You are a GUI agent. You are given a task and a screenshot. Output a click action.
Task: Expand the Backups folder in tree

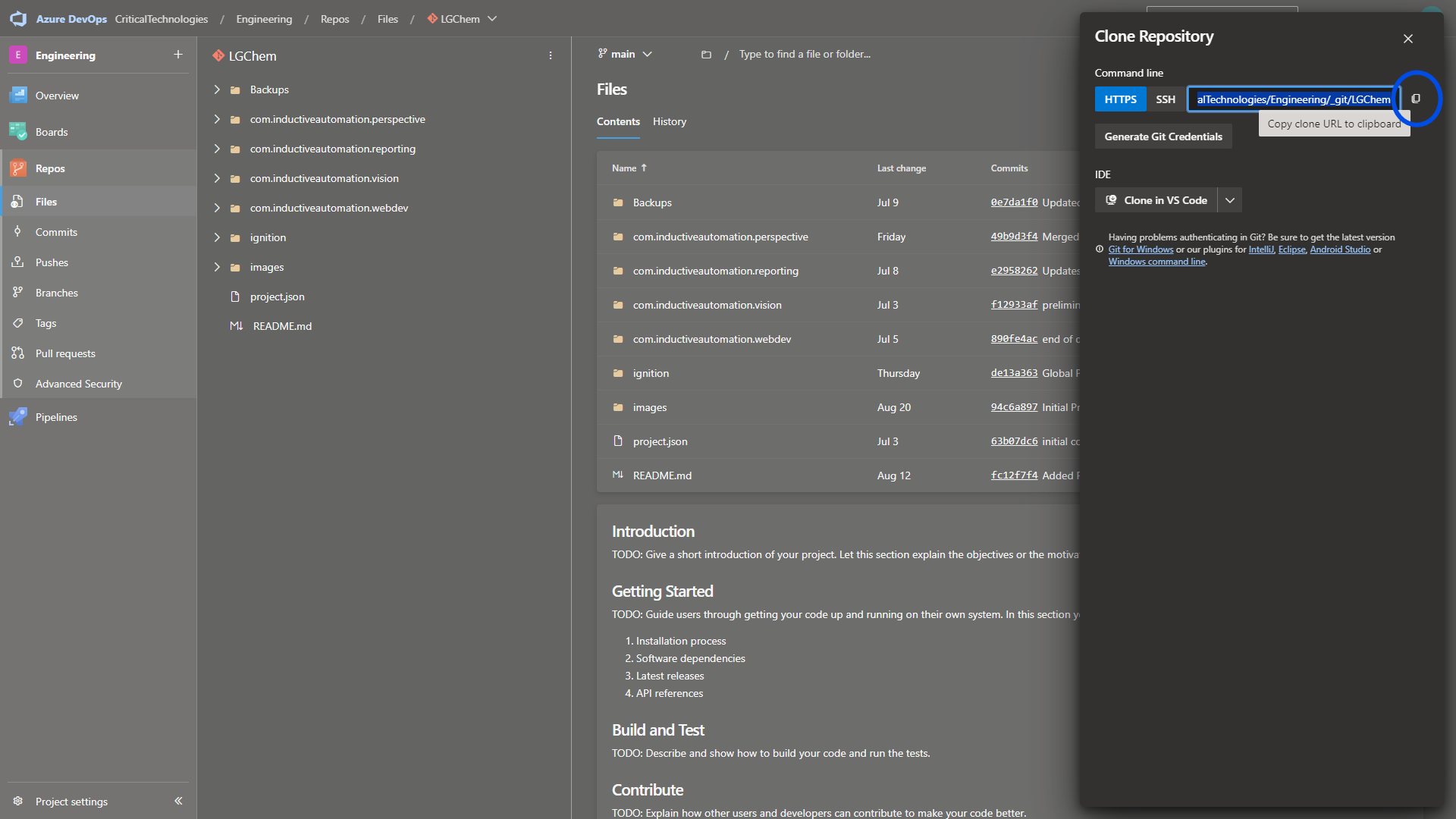pyautogui.click(x=217, y=89)
